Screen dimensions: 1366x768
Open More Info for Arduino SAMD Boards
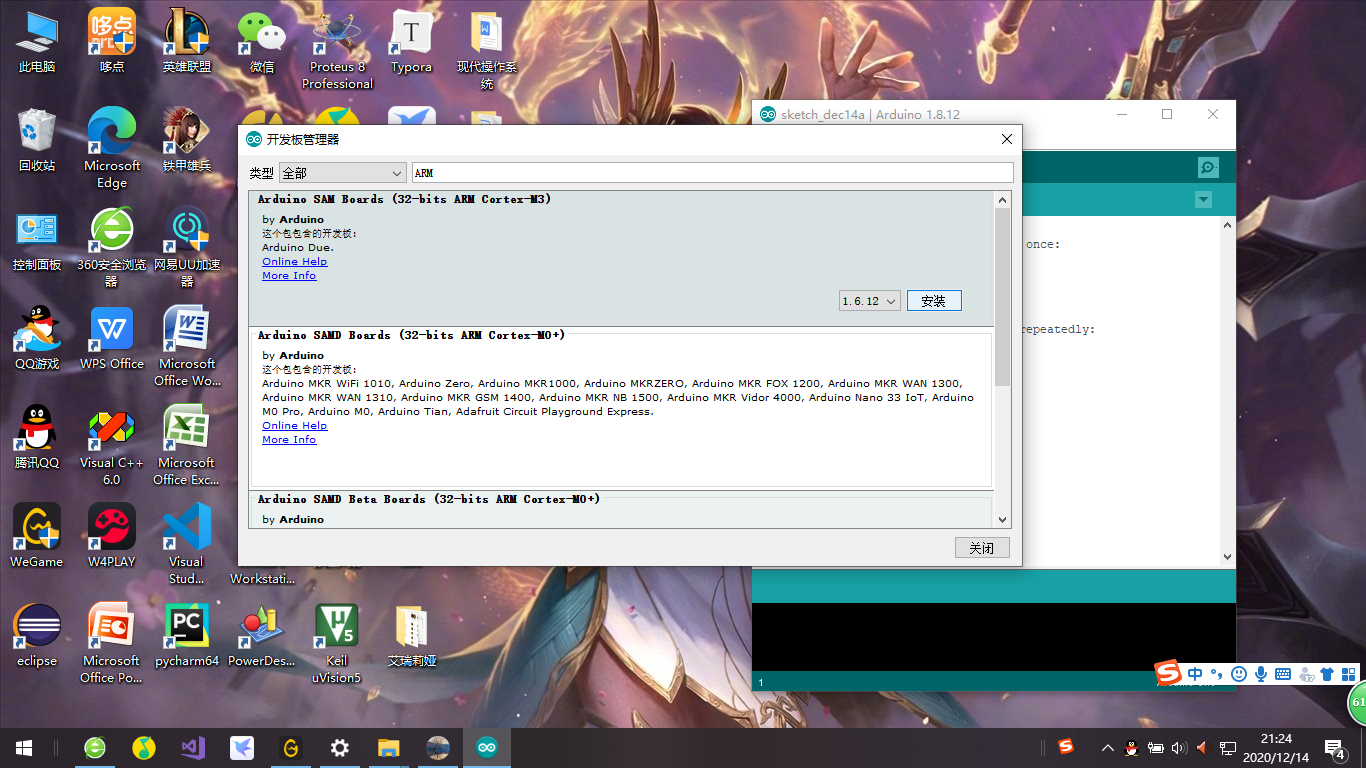pos(289,440)
